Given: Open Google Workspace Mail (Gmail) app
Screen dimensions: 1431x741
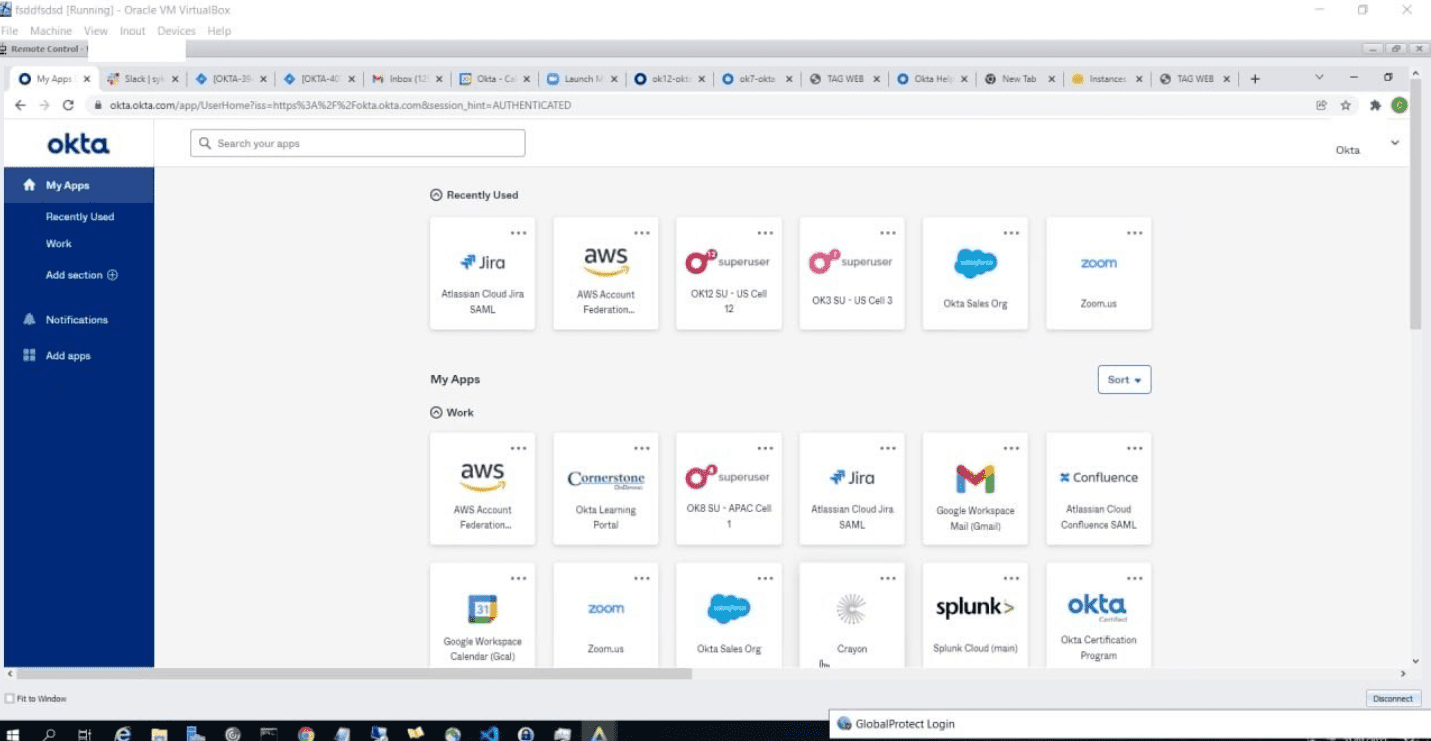Looking at the screenshot, I should point(975,488).
